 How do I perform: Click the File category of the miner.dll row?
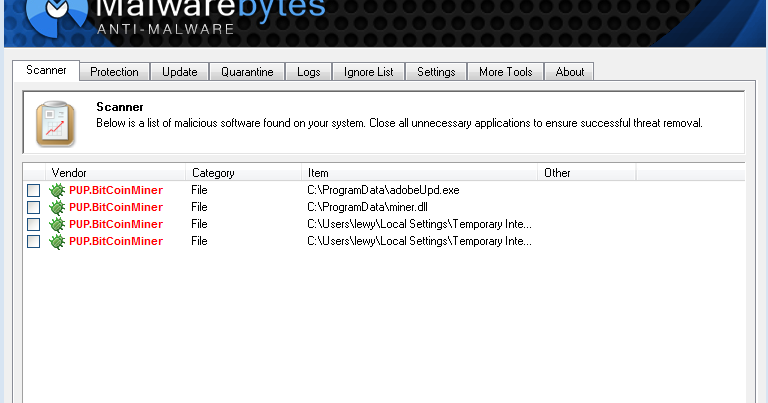199,207
